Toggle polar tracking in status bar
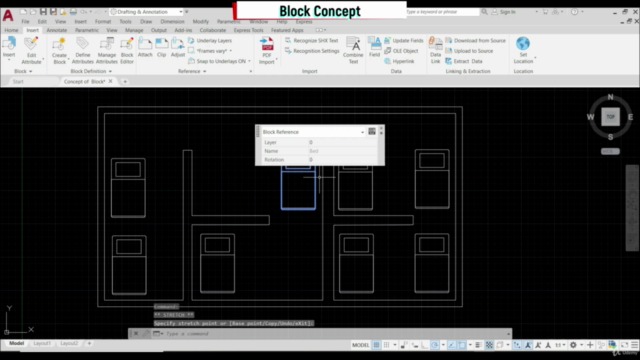Image resolution: width=640 pixels, height=360 pixels. point(435,345)
